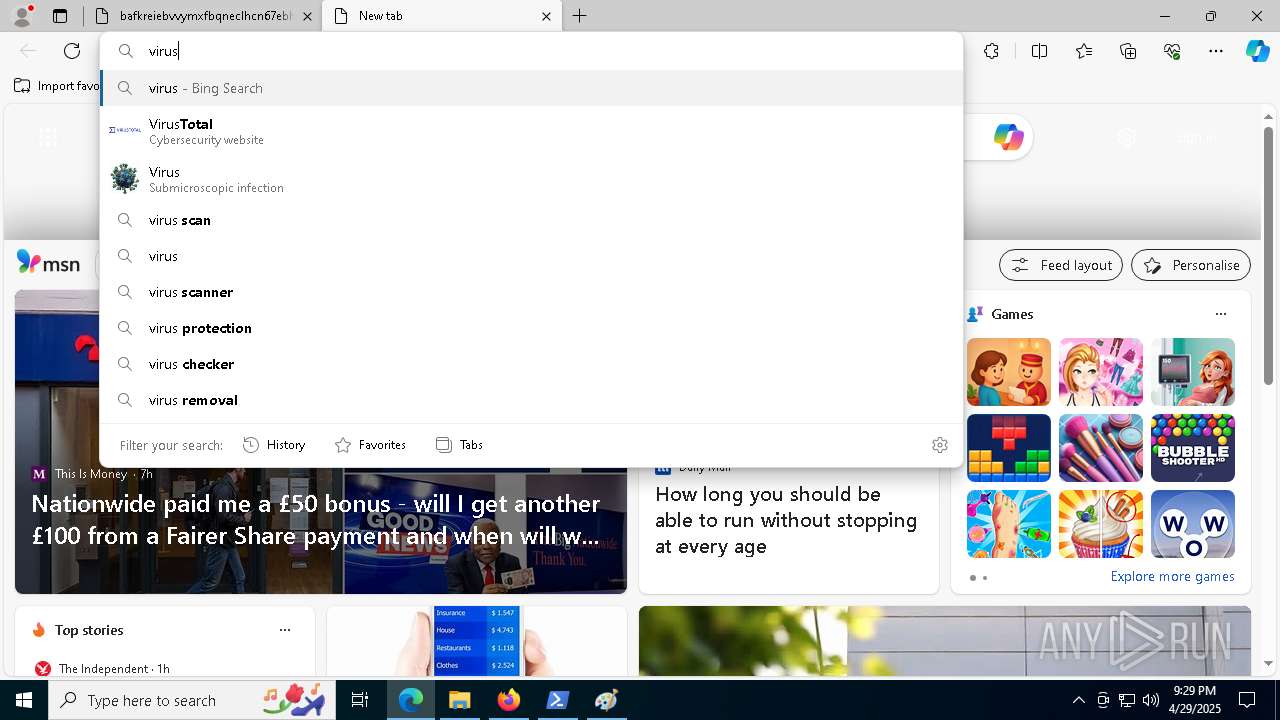Open Task View on the taskbar
The image size is (1280, 720).
click(x=360, y=700)
